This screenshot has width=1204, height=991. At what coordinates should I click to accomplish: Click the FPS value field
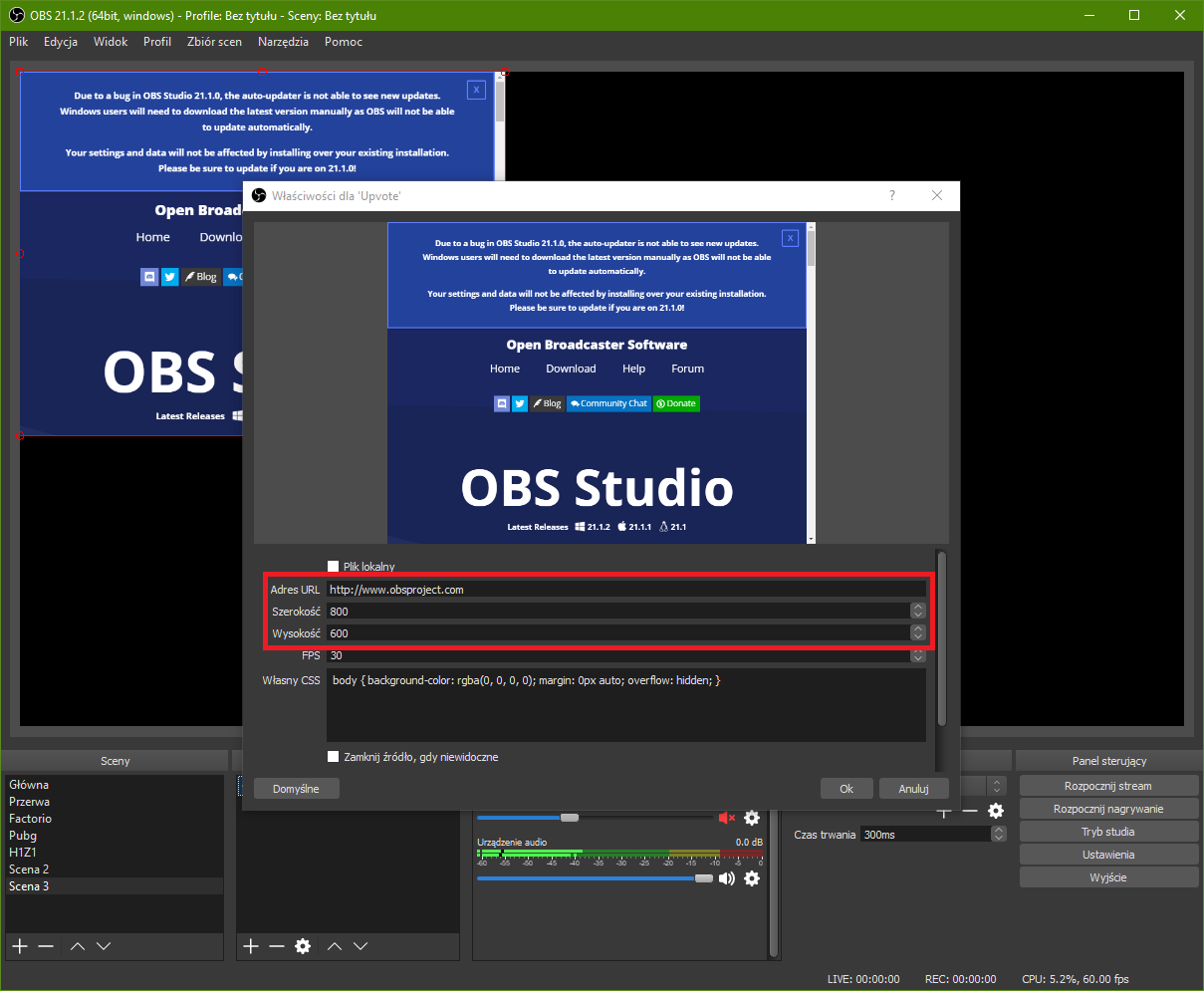[617, 655]
